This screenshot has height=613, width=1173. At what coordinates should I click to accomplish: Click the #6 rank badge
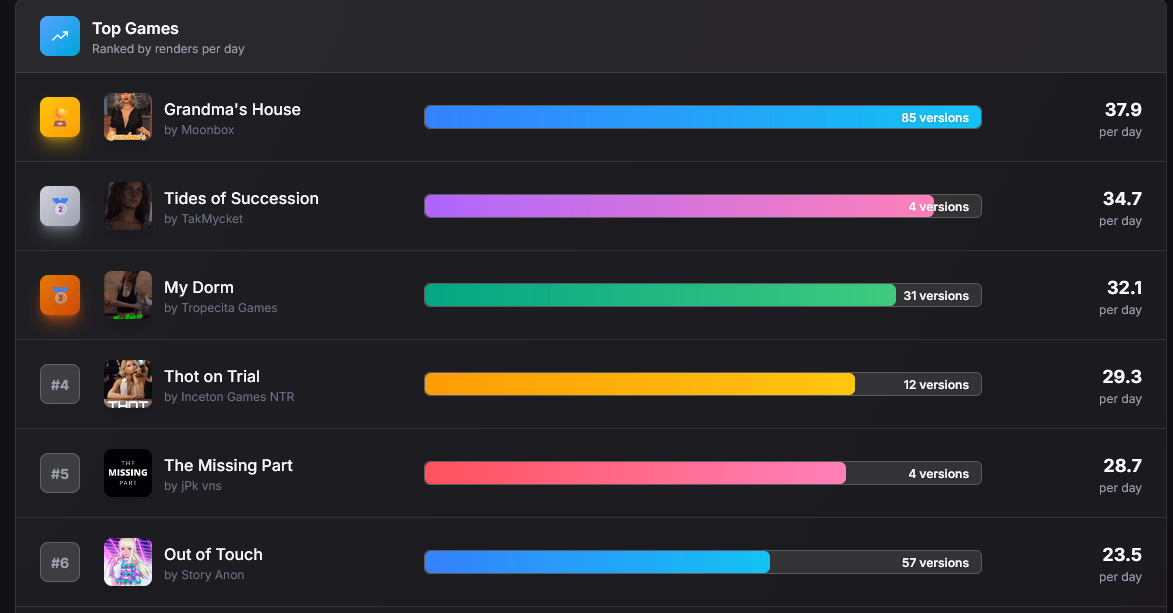point(60,562)
